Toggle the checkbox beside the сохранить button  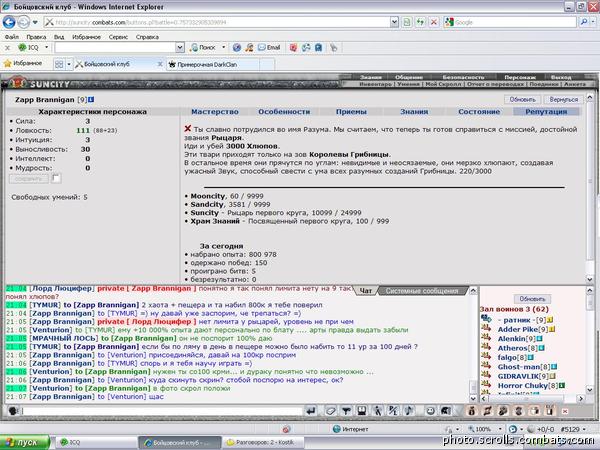click(x=56, y=178)
